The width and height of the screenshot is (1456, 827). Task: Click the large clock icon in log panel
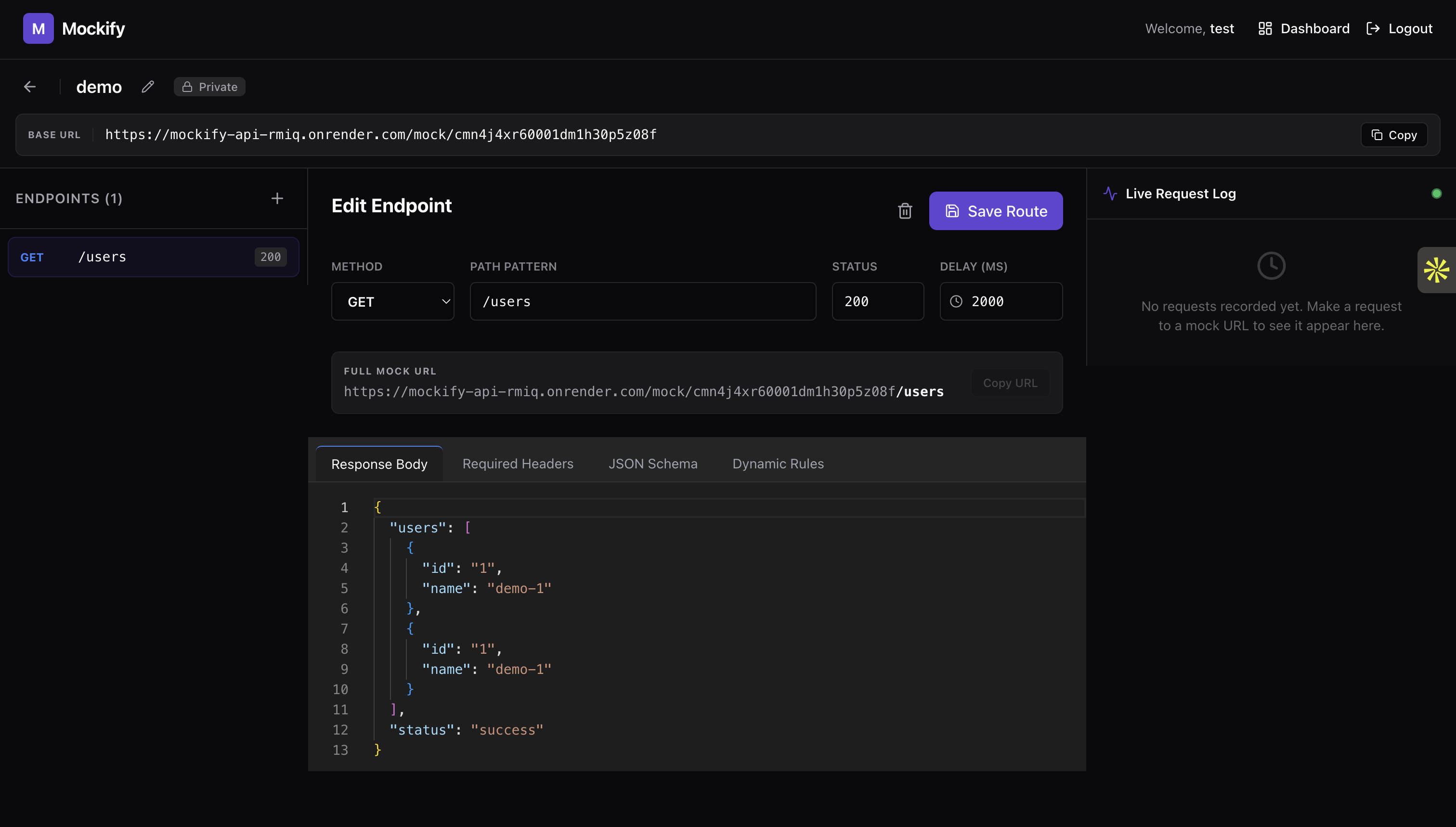point(1271,266)
